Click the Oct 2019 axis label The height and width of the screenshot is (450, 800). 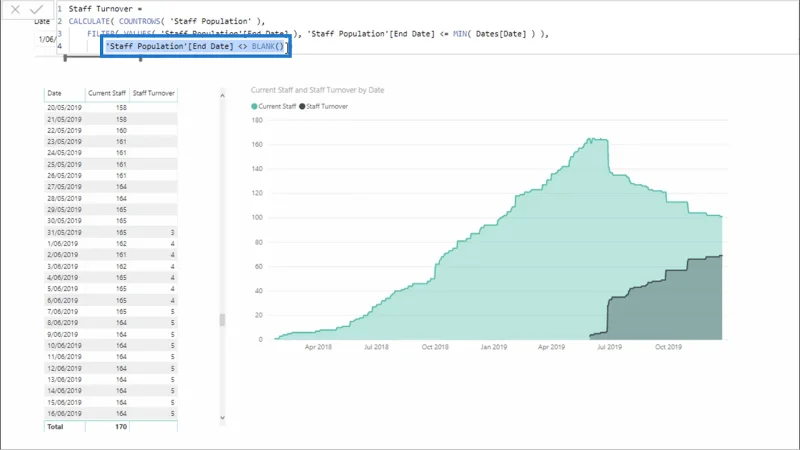tap(668, 347)
